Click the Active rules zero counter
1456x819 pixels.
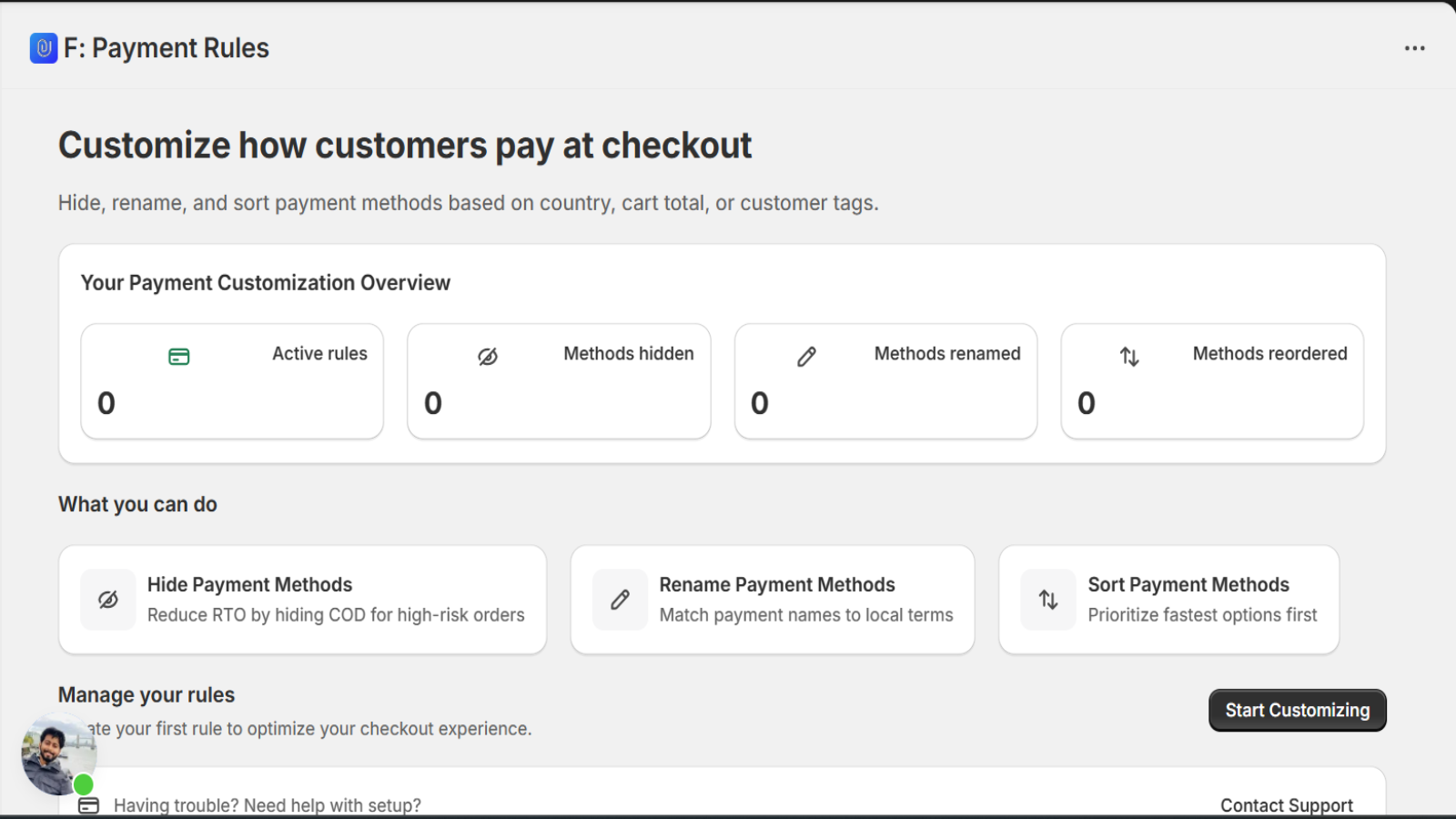click(x=106, y=403)
